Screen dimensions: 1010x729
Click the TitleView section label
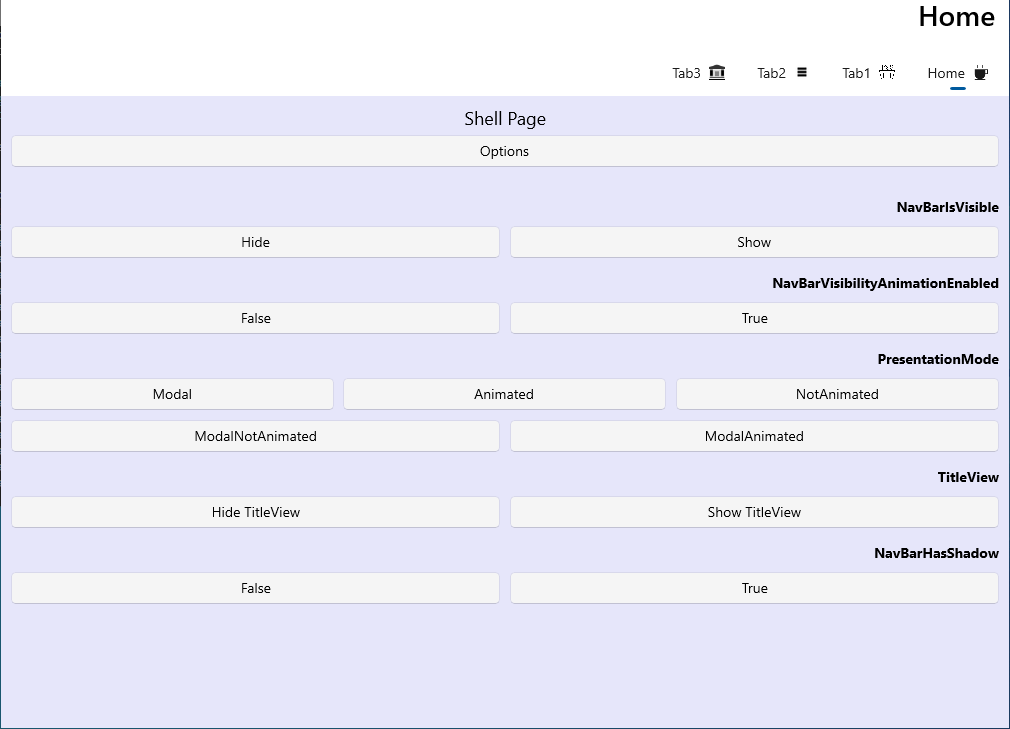(x=968, y=477)
